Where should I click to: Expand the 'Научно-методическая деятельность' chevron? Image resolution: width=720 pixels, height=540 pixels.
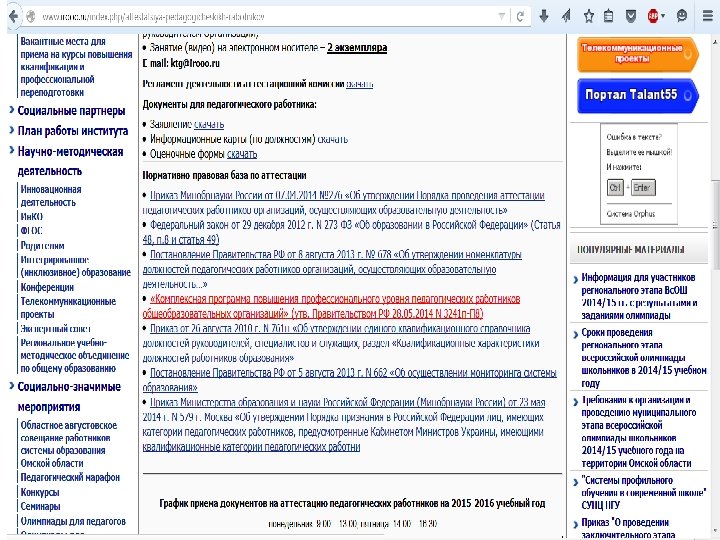[11, 150]
